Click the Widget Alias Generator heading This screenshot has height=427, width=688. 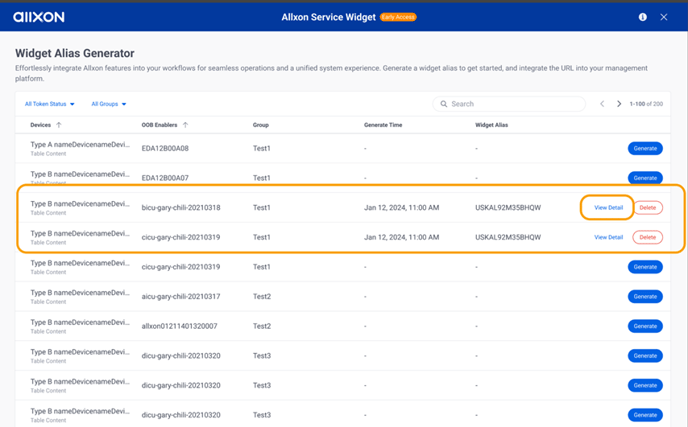pyautogui.click(x=75, y=53)
